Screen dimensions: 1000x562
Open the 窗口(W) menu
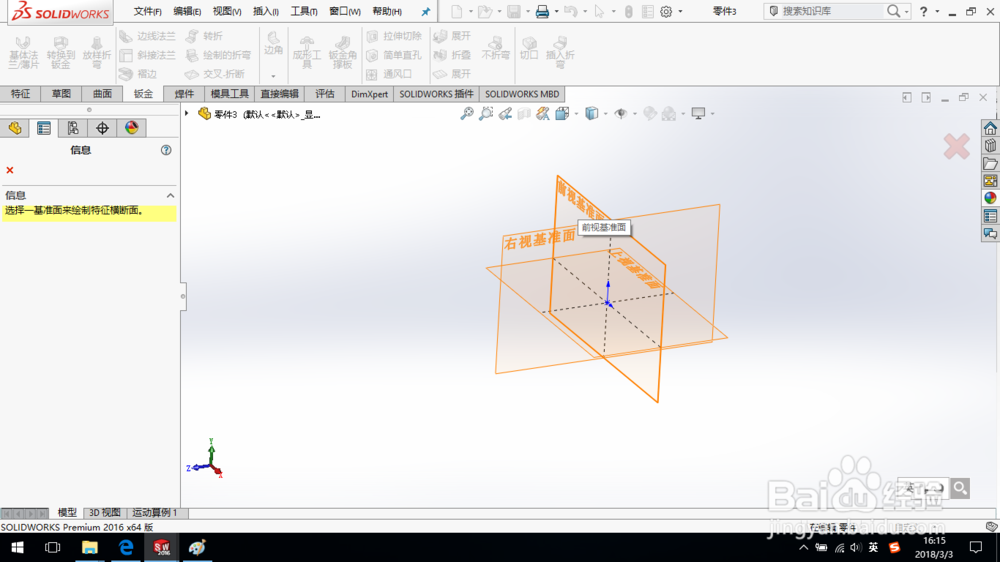coord(345,11)
